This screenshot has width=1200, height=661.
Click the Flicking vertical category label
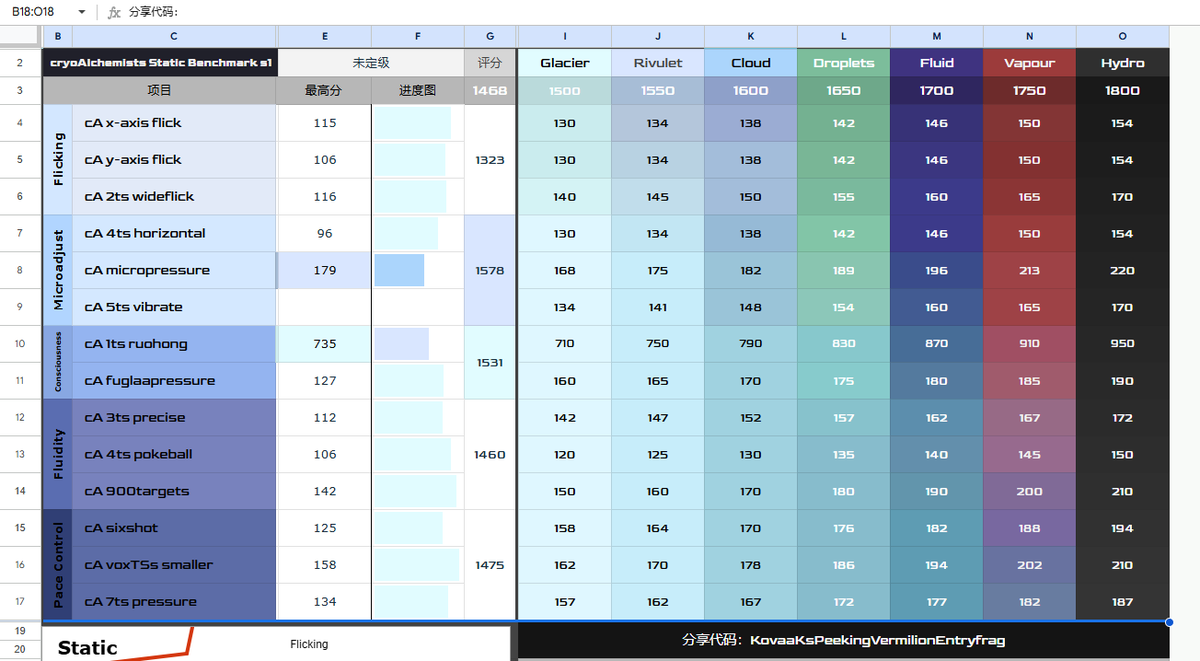58,160
